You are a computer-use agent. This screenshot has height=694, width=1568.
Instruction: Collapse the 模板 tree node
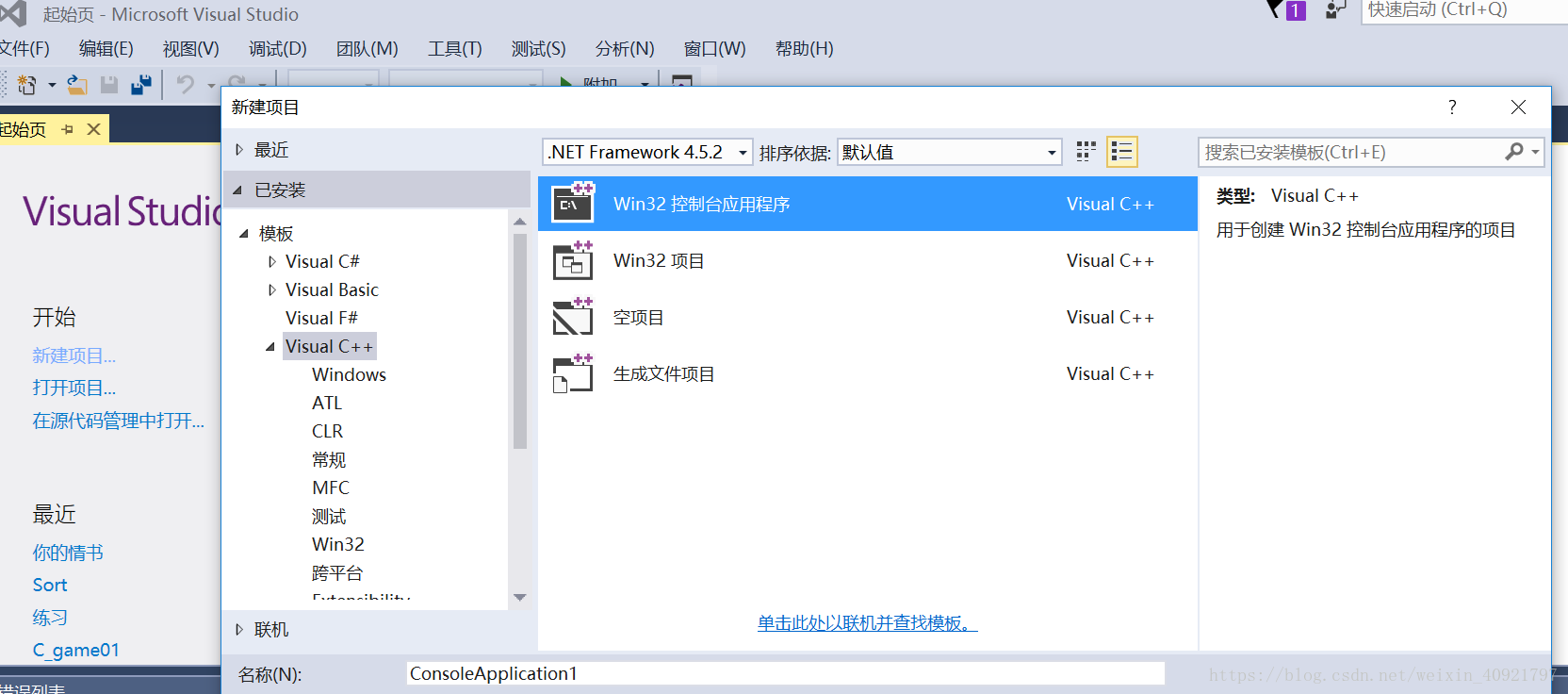pos(244,233)
